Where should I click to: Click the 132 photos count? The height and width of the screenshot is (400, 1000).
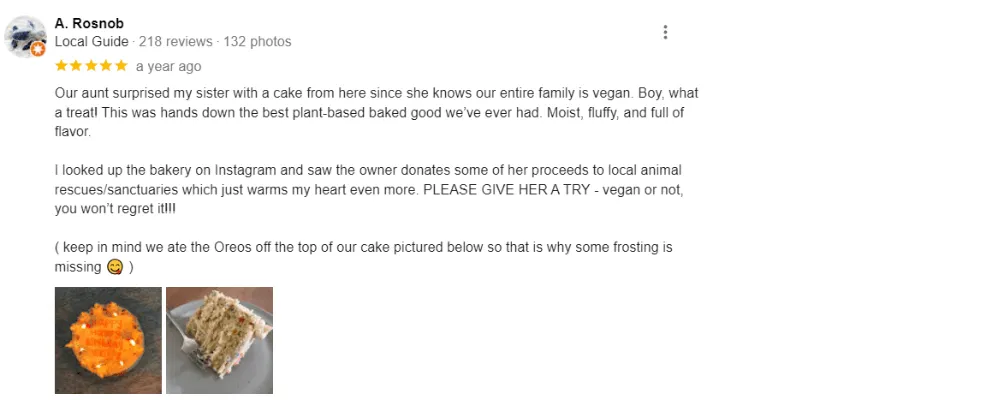click(257, 42)
